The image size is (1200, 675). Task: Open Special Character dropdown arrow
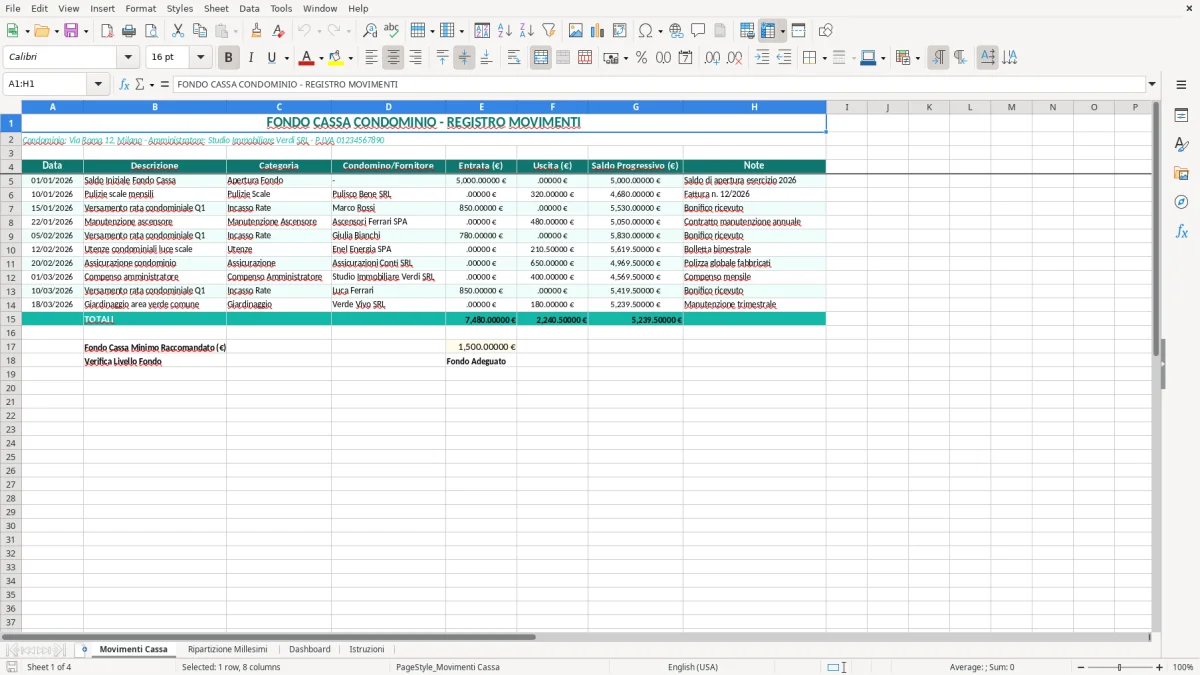[661, 31]
